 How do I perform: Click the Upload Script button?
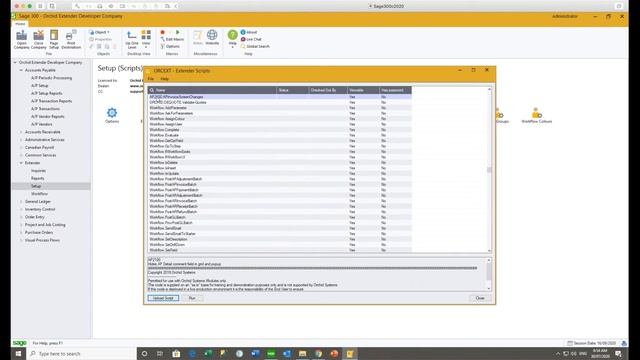[163, 298]
